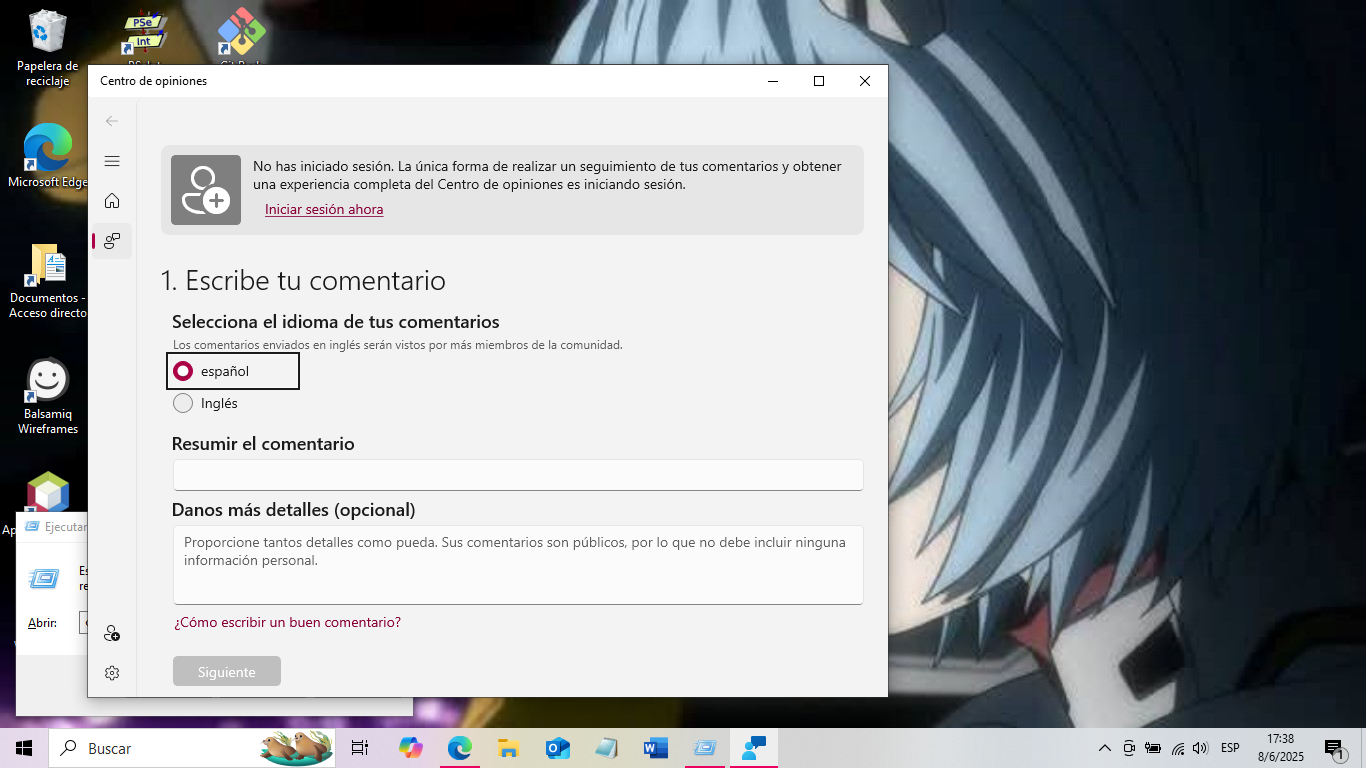The height and width of the screenshot is (768, 1366).
Task: Click the battery icon in the system tray
Action: (x=1153, y=748)
